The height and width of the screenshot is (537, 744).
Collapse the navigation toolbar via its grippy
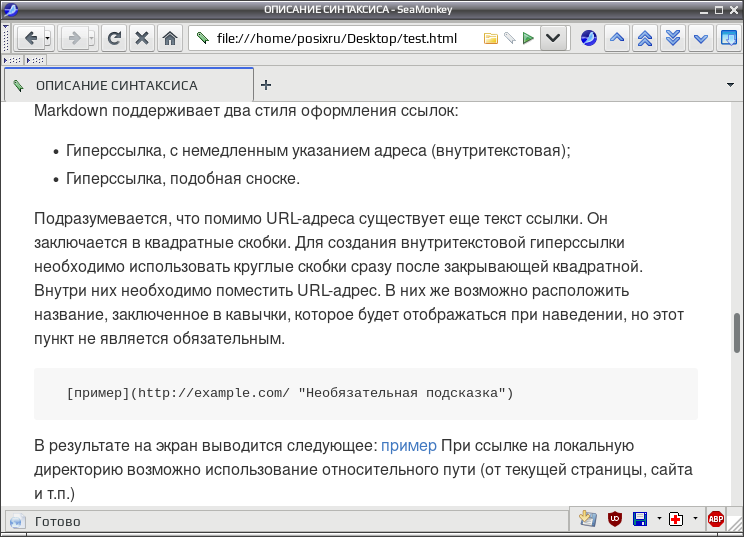tap(6, 38)
